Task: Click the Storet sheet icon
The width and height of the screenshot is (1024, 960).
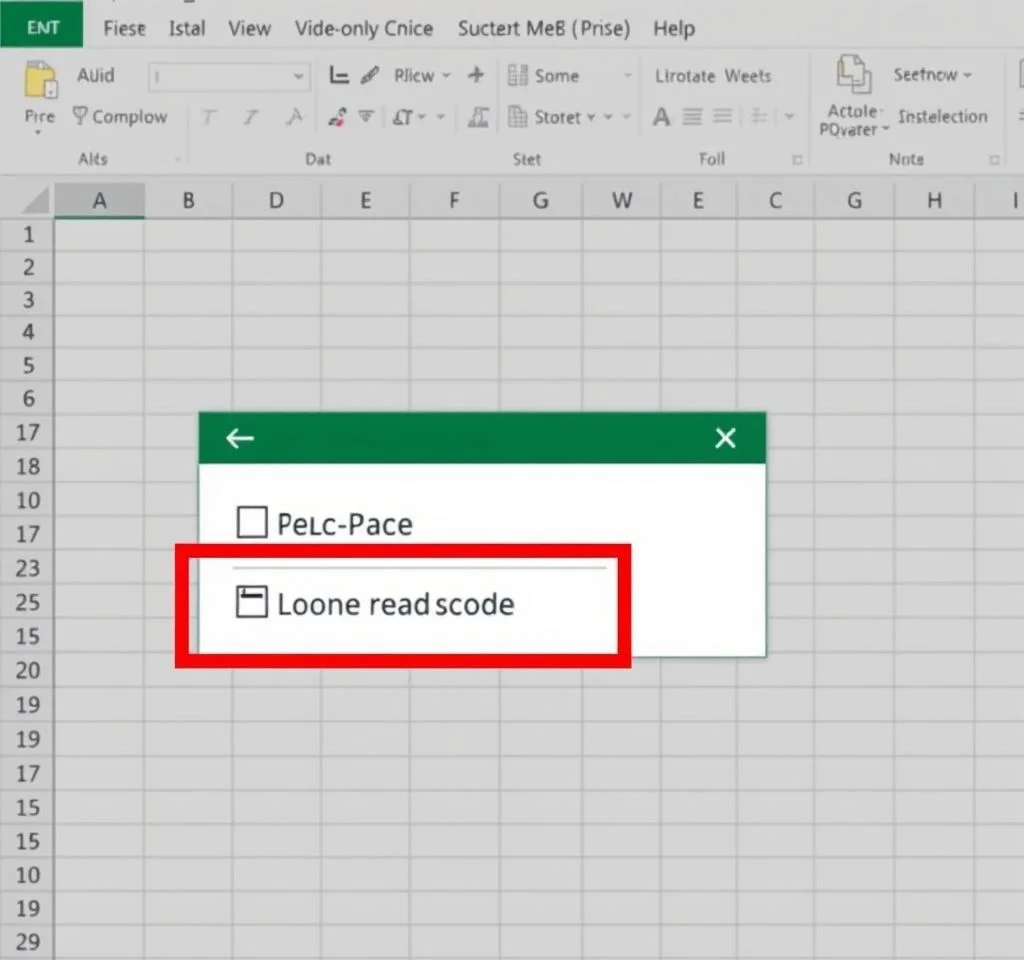Action: 517,117
